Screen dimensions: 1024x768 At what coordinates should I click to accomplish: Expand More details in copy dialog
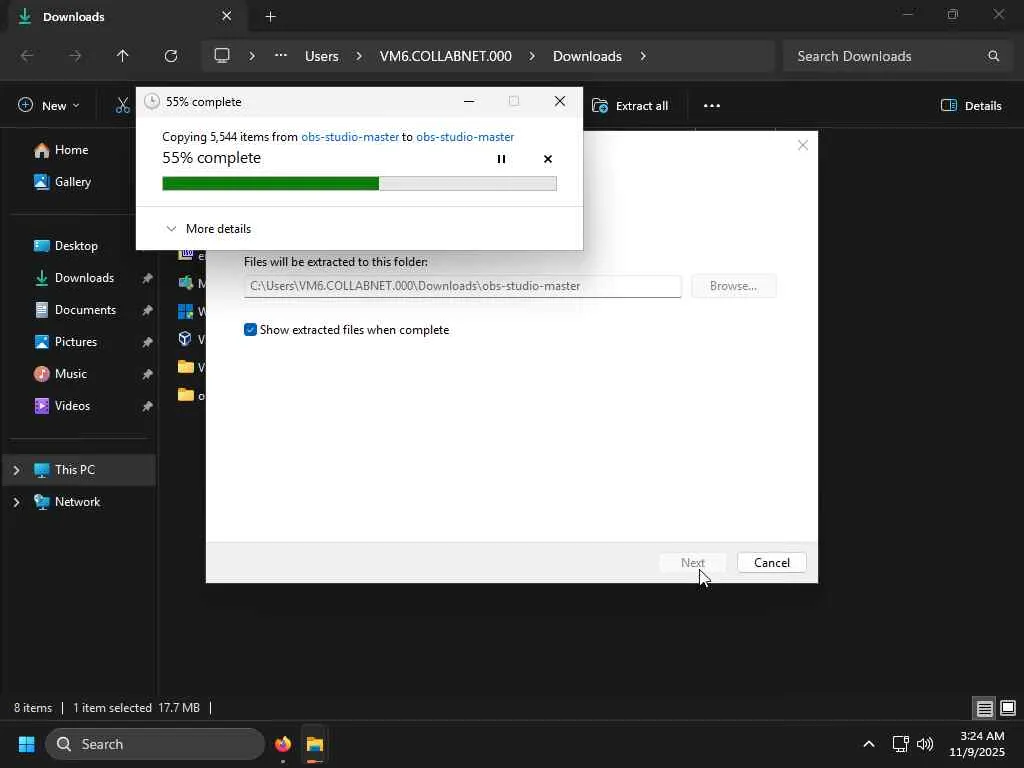pyautogui.click(x=208, y=229)
